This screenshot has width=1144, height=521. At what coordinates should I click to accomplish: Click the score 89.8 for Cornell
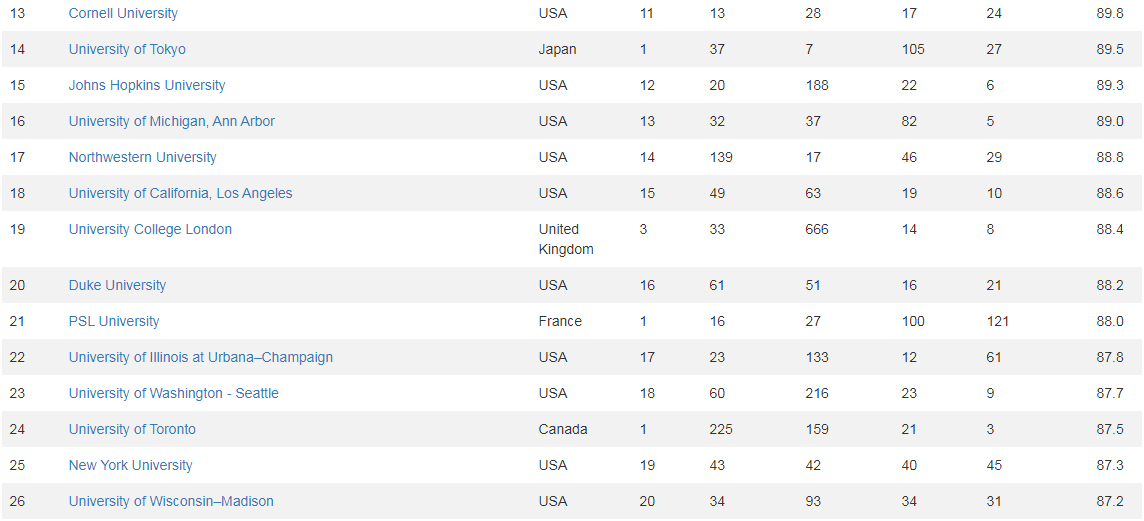[1109, 13]
